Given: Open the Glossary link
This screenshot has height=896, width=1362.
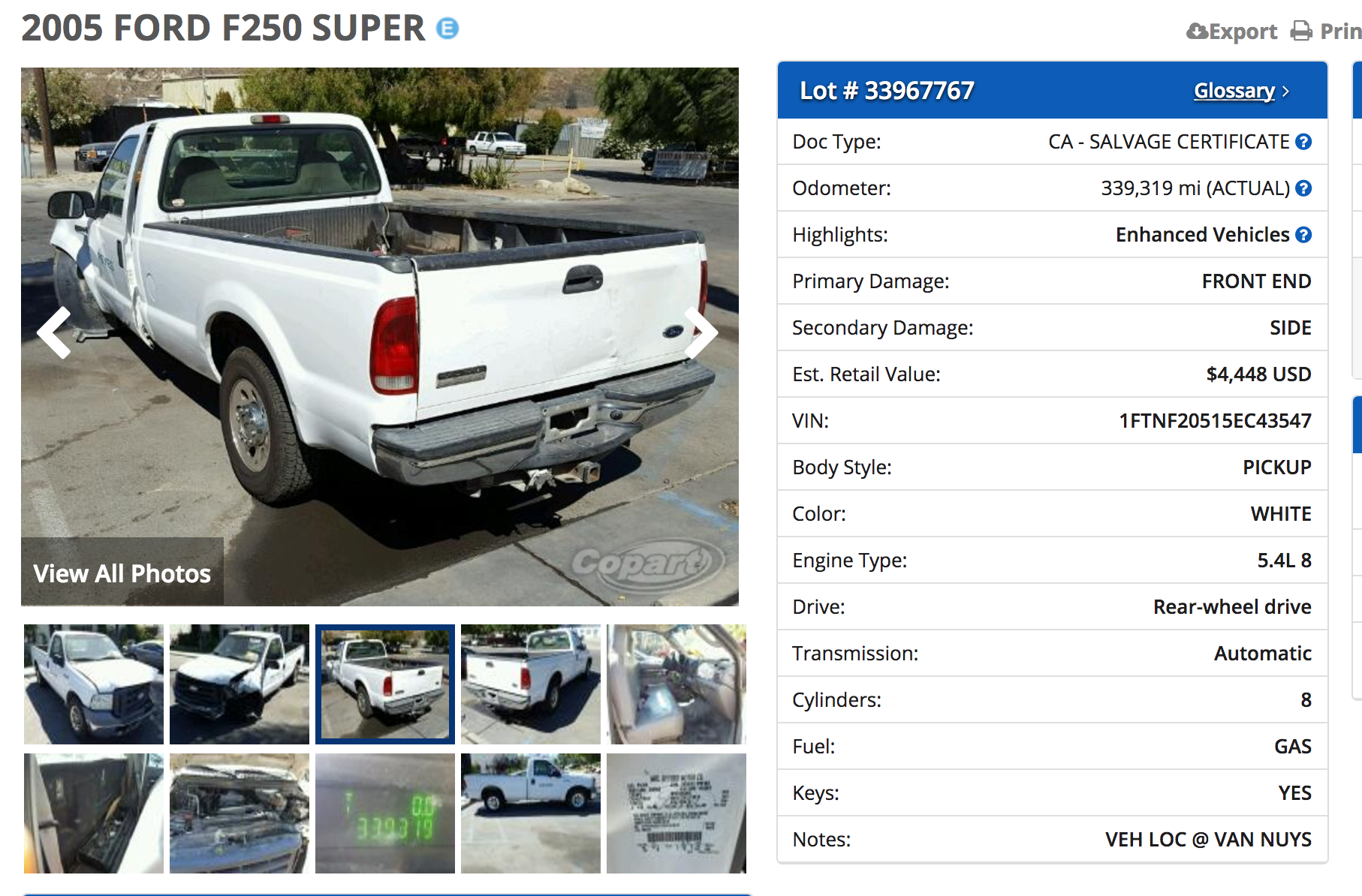Looking at the screenshot, I should (x=1234, y=91).
